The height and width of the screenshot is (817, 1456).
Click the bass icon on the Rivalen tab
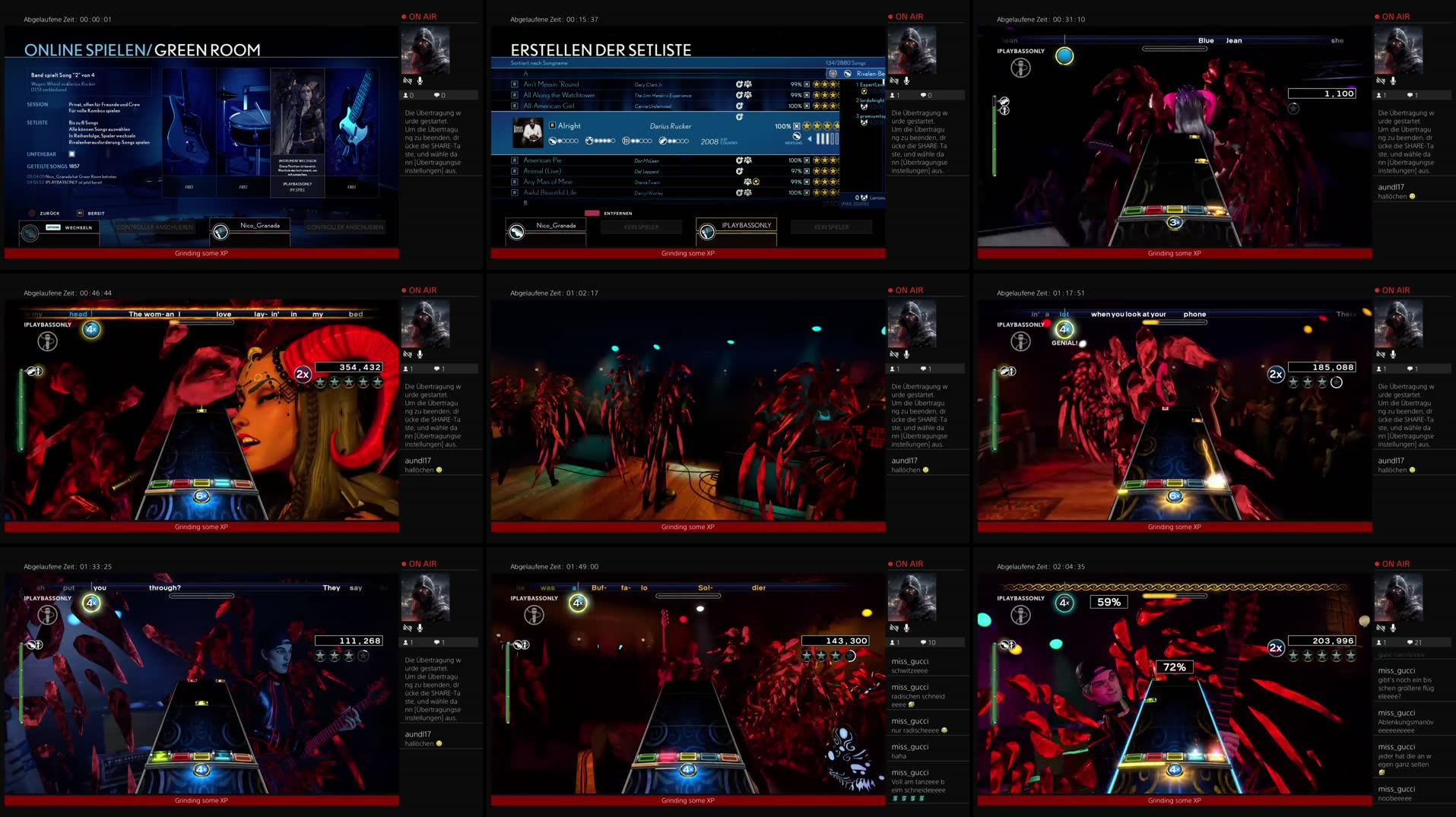(x=847, y=74)
